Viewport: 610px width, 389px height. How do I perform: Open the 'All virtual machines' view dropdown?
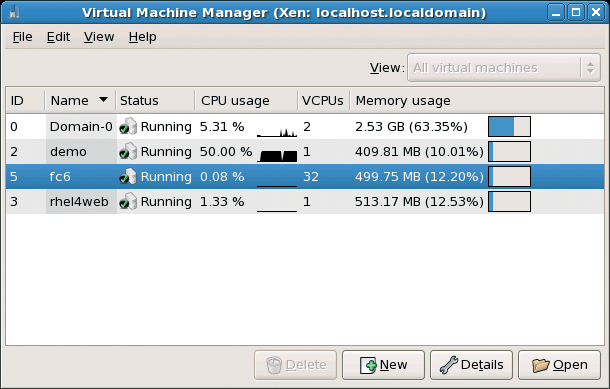504,68
